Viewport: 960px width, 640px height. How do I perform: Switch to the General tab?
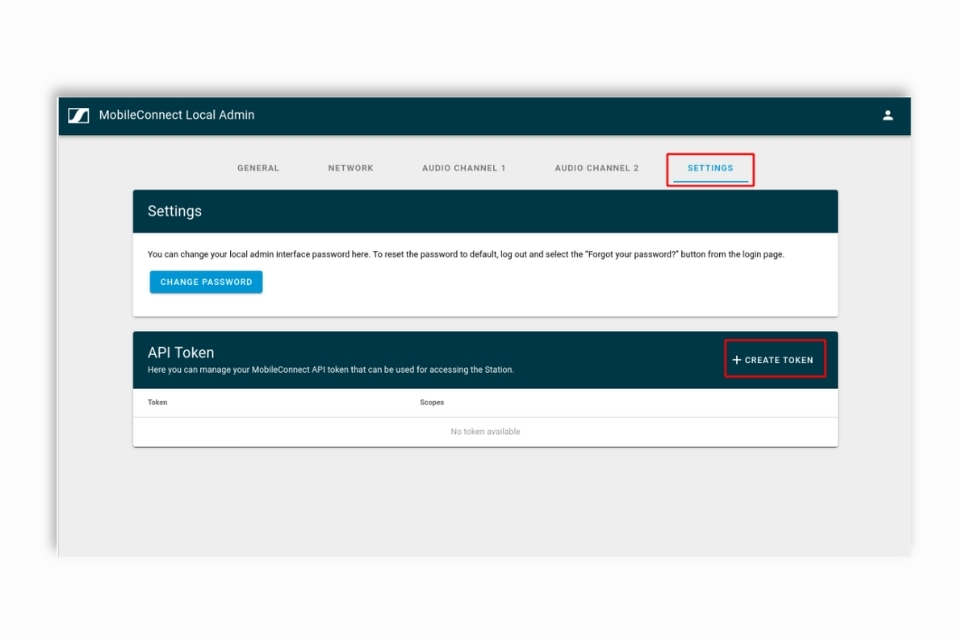click(x=258, y=168)
